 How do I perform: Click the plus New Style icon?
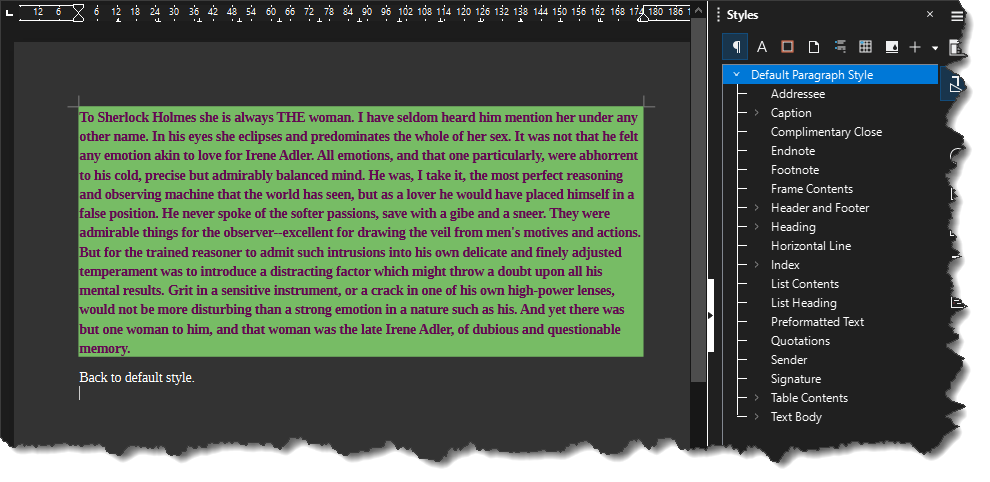915,47
